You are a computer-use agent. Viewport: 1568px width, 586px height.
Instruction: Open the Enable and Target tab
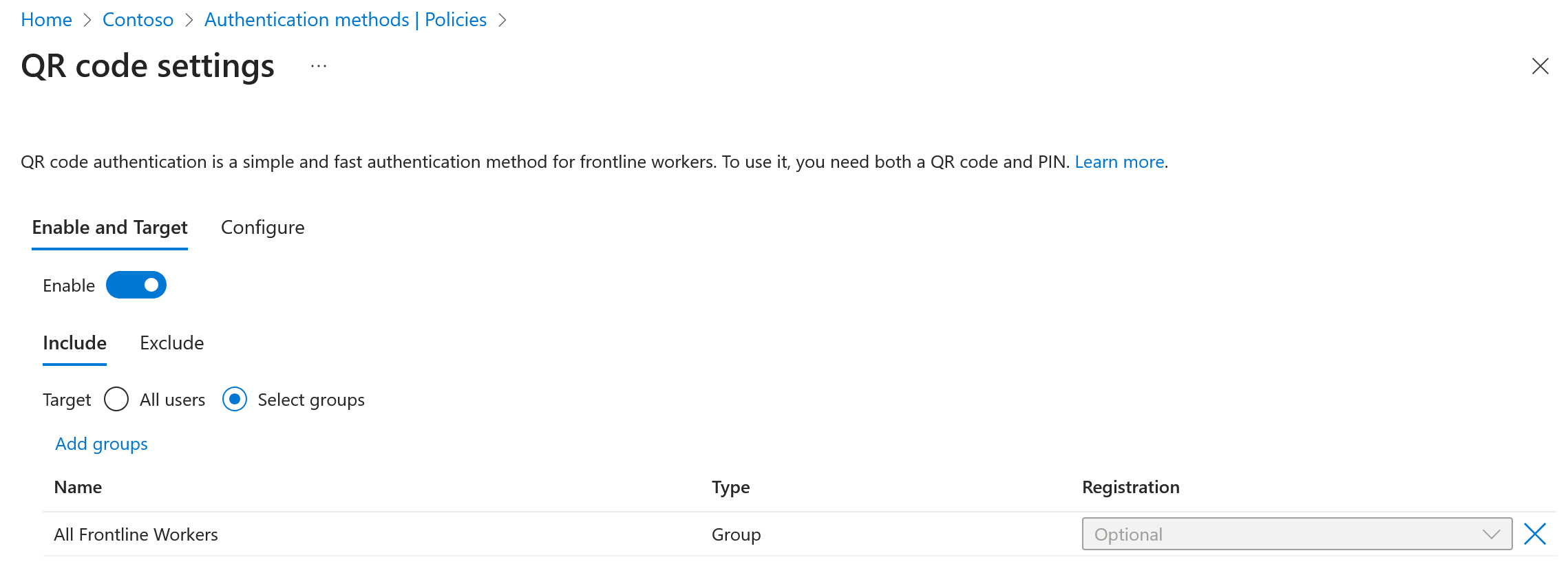pyautogui.click(x=109, y=227)
